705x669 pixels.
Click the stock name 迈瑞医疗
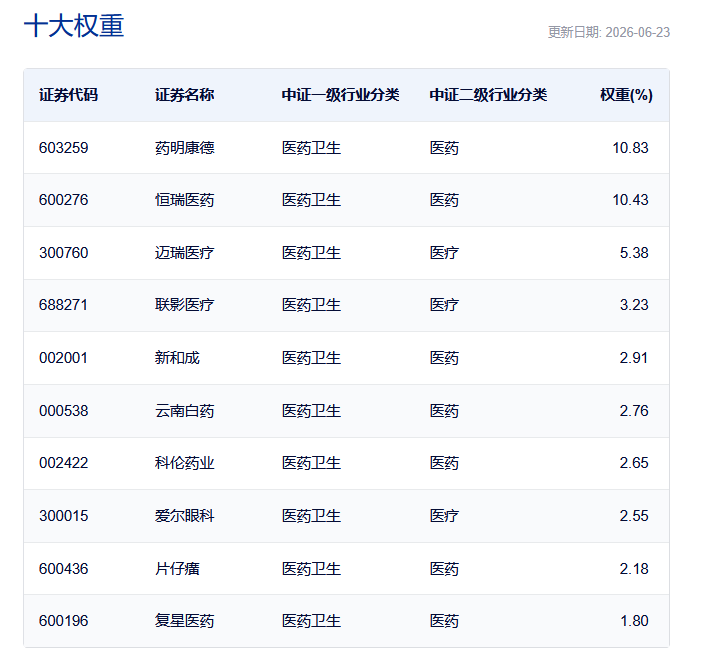coord(184,253)
